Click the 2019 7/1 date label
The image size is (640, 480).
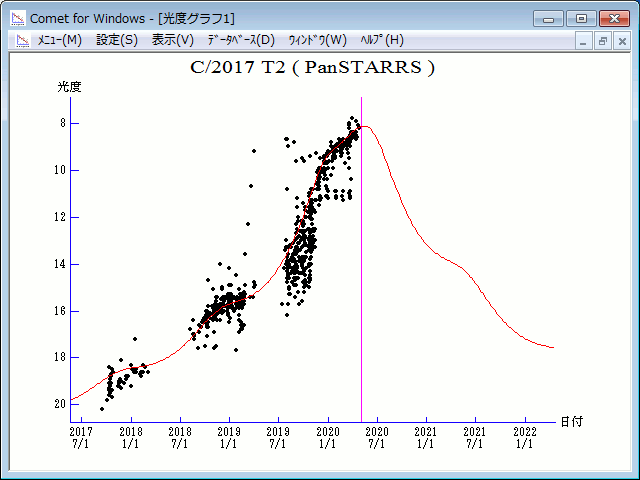[278, 438]
